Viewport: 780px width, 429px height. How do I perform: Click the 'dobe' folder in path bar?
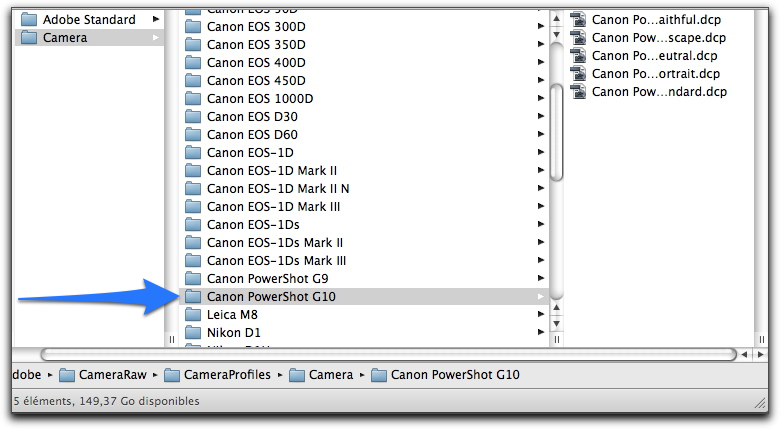(x=27, y=375)
